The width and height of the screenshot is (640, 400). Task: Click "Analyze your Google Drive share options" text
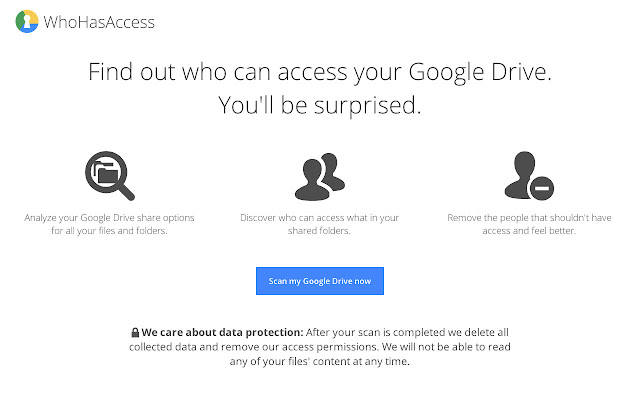pos(109,217)
